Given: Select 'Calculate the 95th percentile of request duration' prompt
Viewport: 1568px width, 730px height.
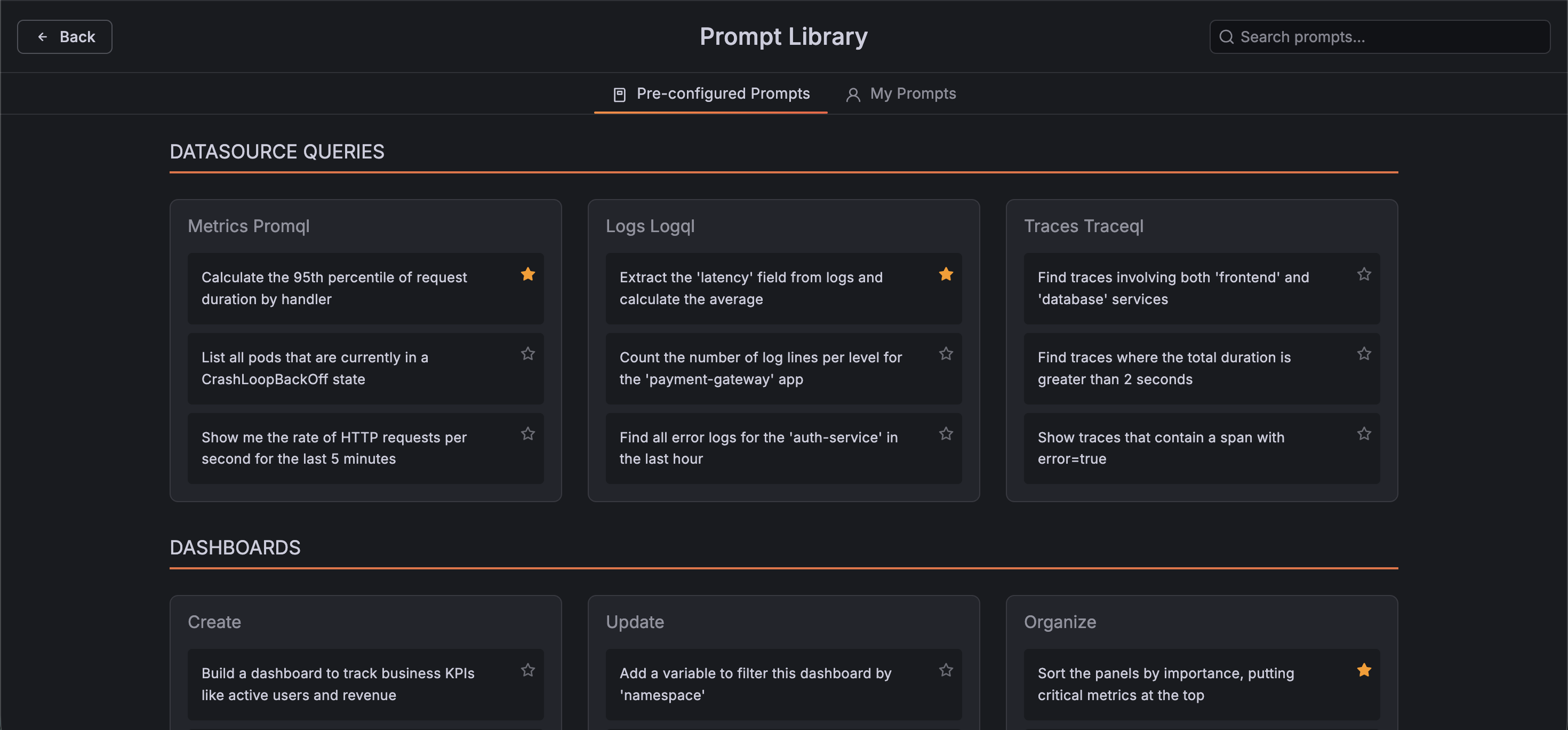Looking at the screenshot, I should [x=366, y=289].
